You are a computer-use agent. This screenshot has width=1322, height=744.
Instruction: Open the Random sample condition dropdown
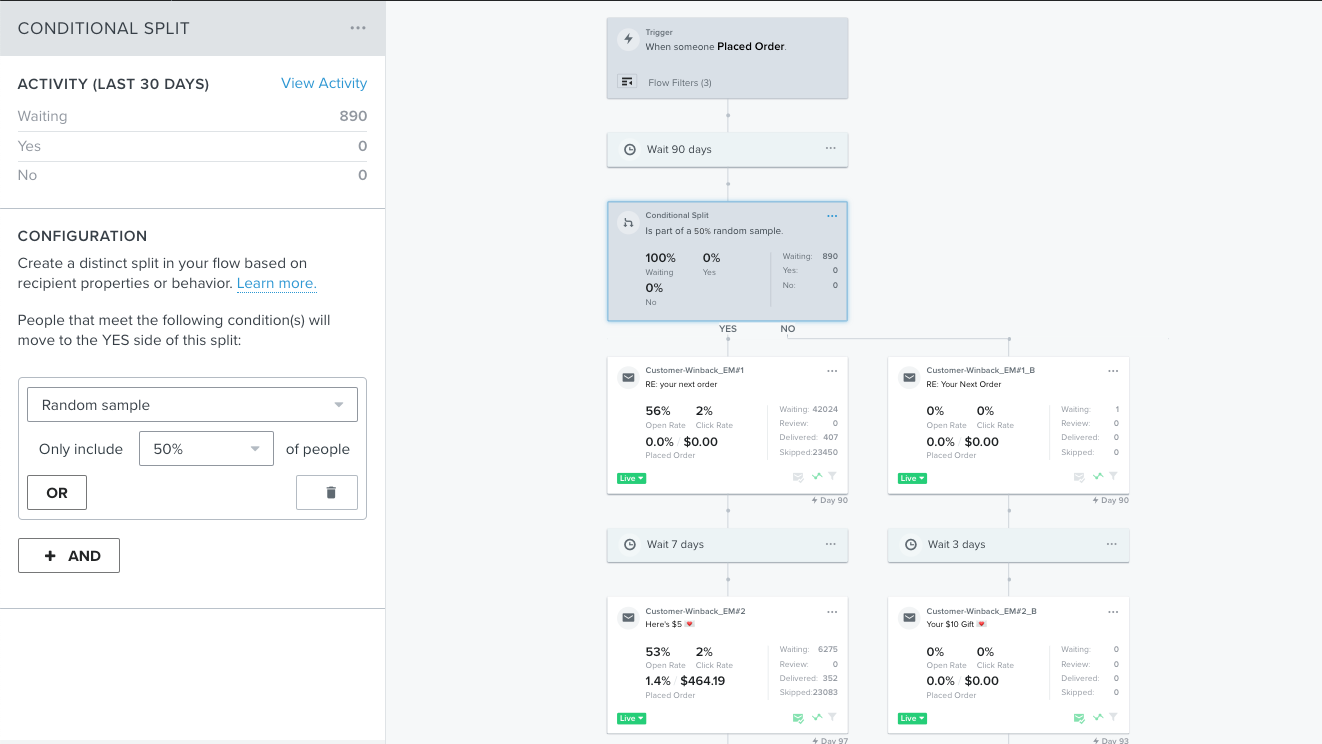[x=192, y=405]
